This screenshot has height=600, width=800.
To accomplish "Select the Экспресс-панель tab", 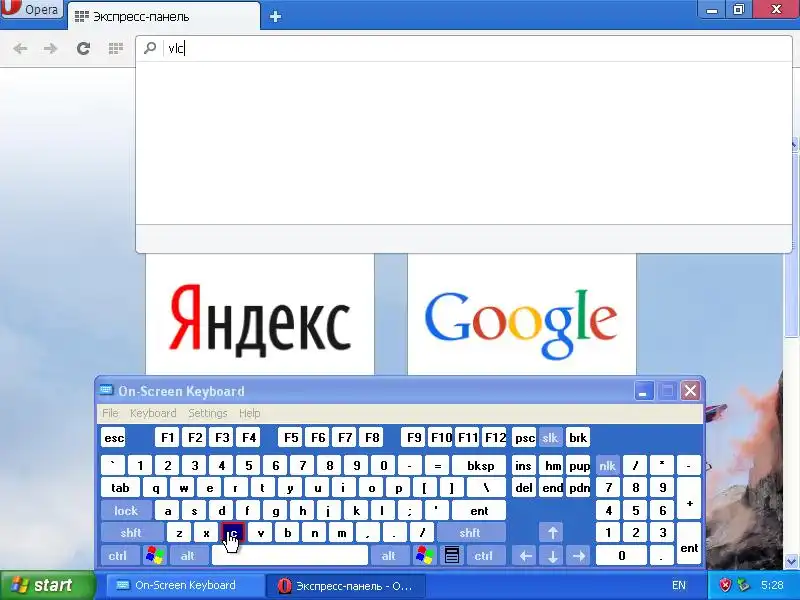I will coord(163,16).
